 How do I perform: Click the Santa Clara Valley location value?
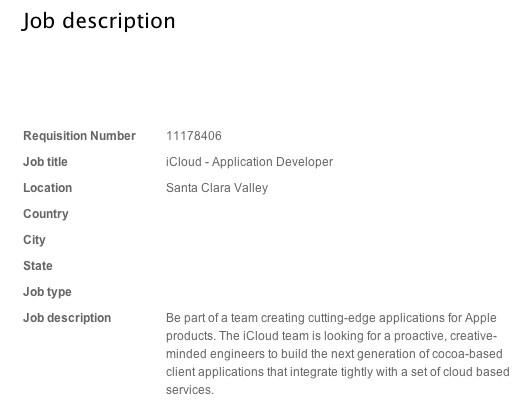pyautogui.click(x=217, y=188)
